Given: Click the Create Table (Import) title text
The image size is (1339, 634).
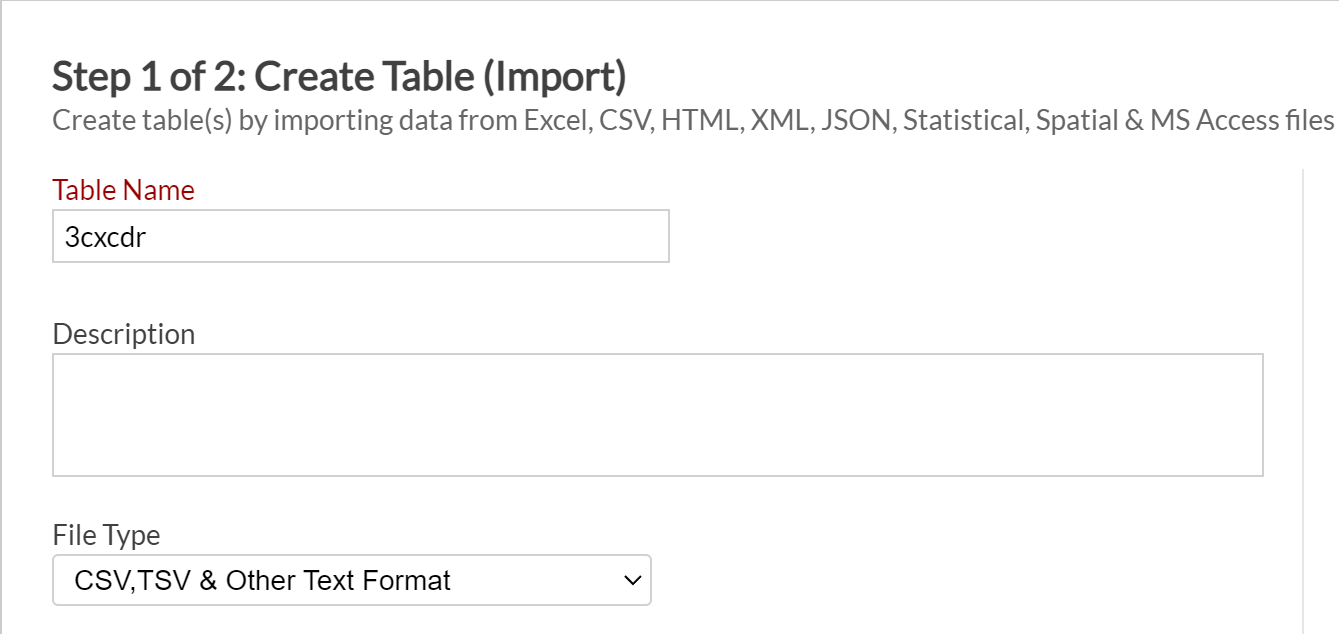Looking at the screenshot, I should click(x=441, y=76).
